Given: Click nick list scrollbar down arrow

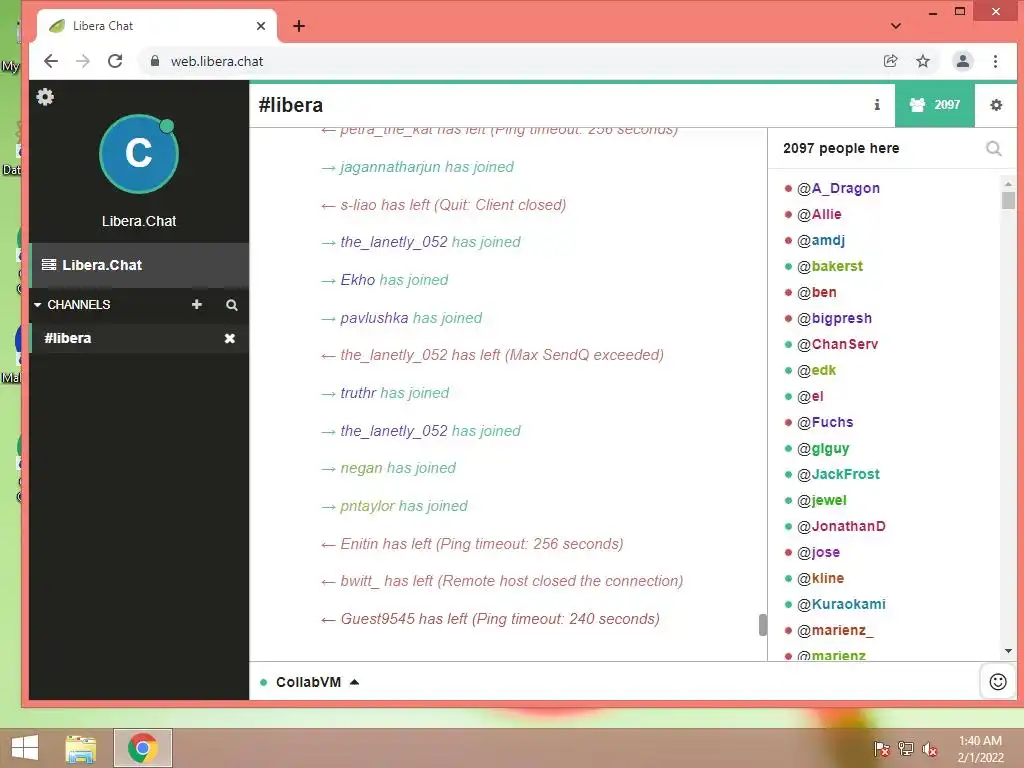Looking at the screenshot, I should (x=1008, y=651).
